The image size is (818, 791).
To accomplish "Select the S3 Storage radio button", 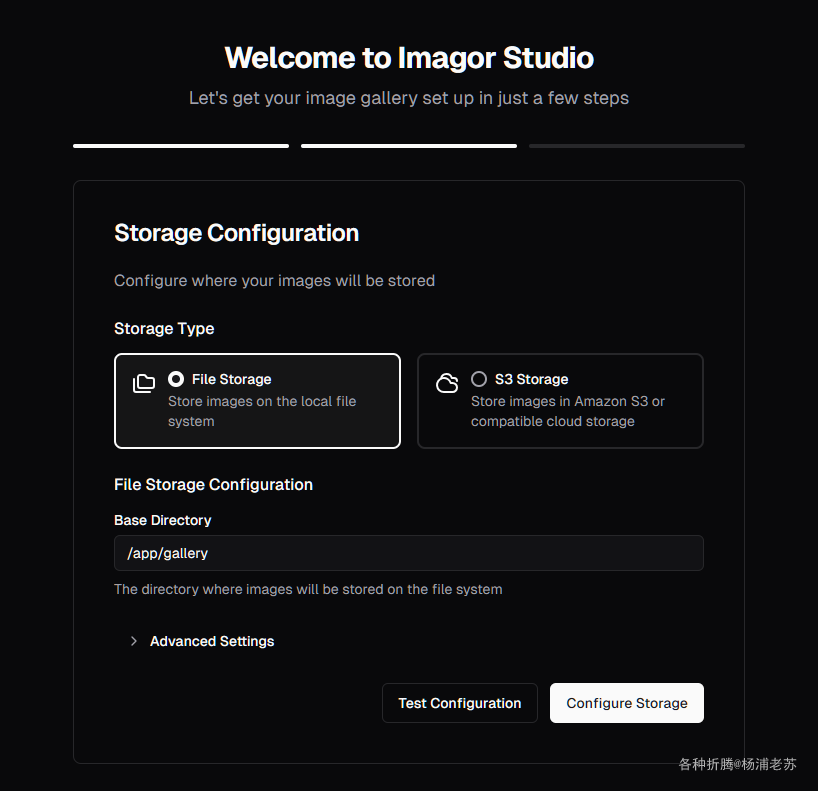I will tap(479, 379).
